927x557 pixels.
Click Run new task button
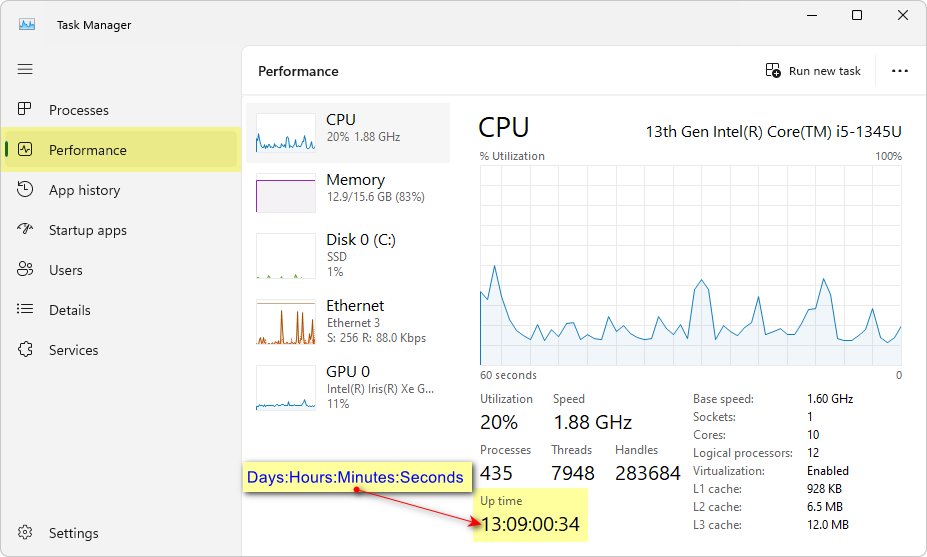813,71
